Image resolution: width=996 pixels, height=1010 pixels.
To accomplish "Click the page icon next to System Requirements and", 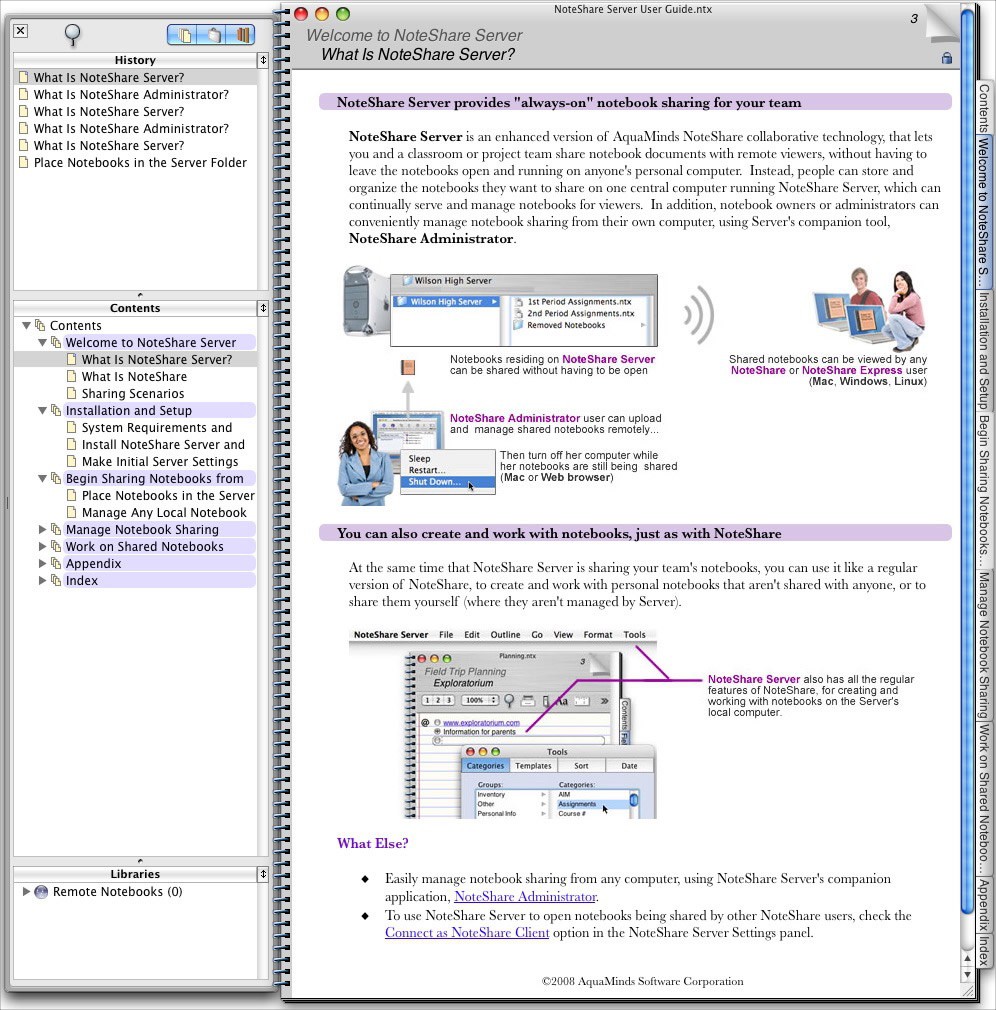I will point(72,427).
